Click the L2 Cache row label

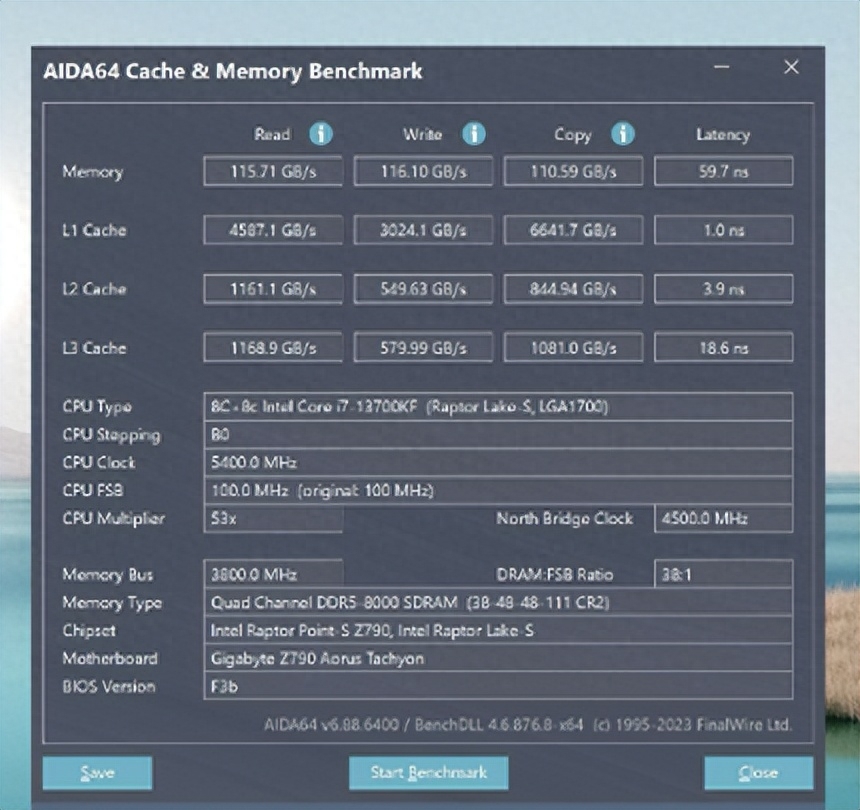[x=94, y=289]
